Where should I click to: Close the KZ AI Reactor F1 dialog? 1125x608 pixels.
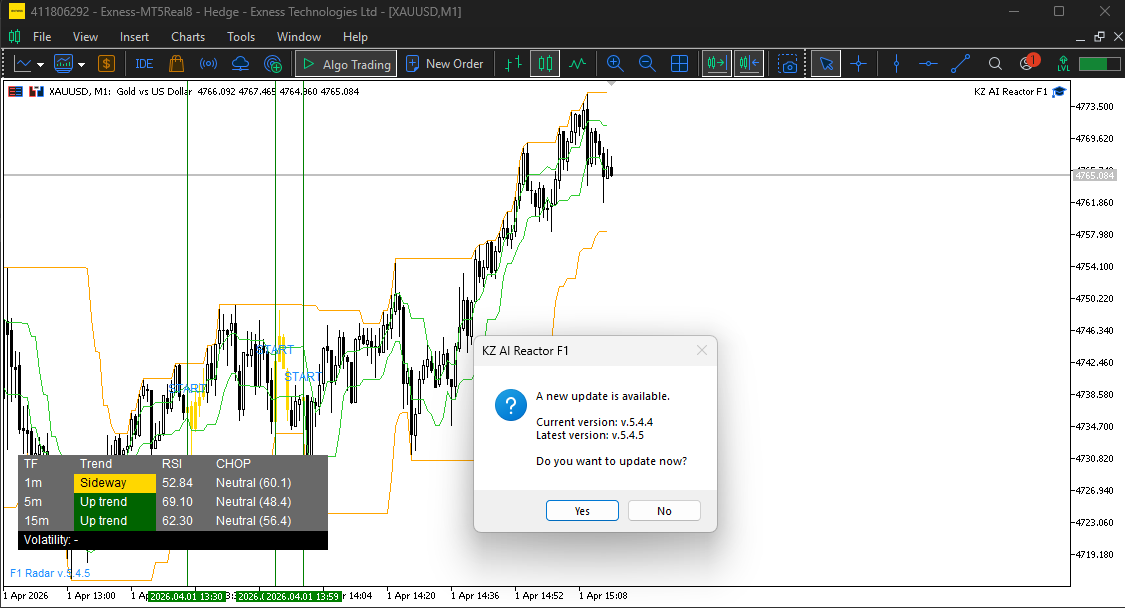(x=702, y=350)
